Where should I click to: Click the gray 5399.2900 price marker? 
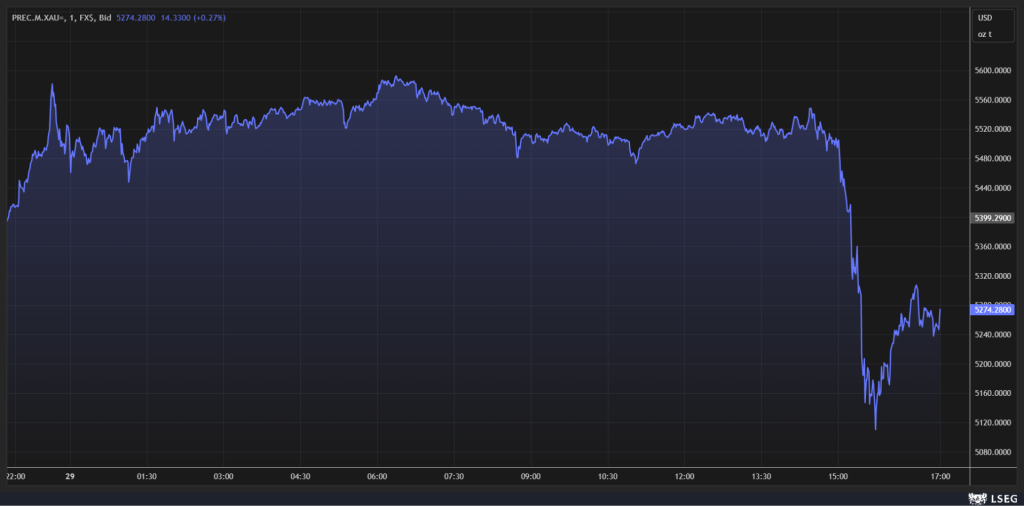point(993,217)
